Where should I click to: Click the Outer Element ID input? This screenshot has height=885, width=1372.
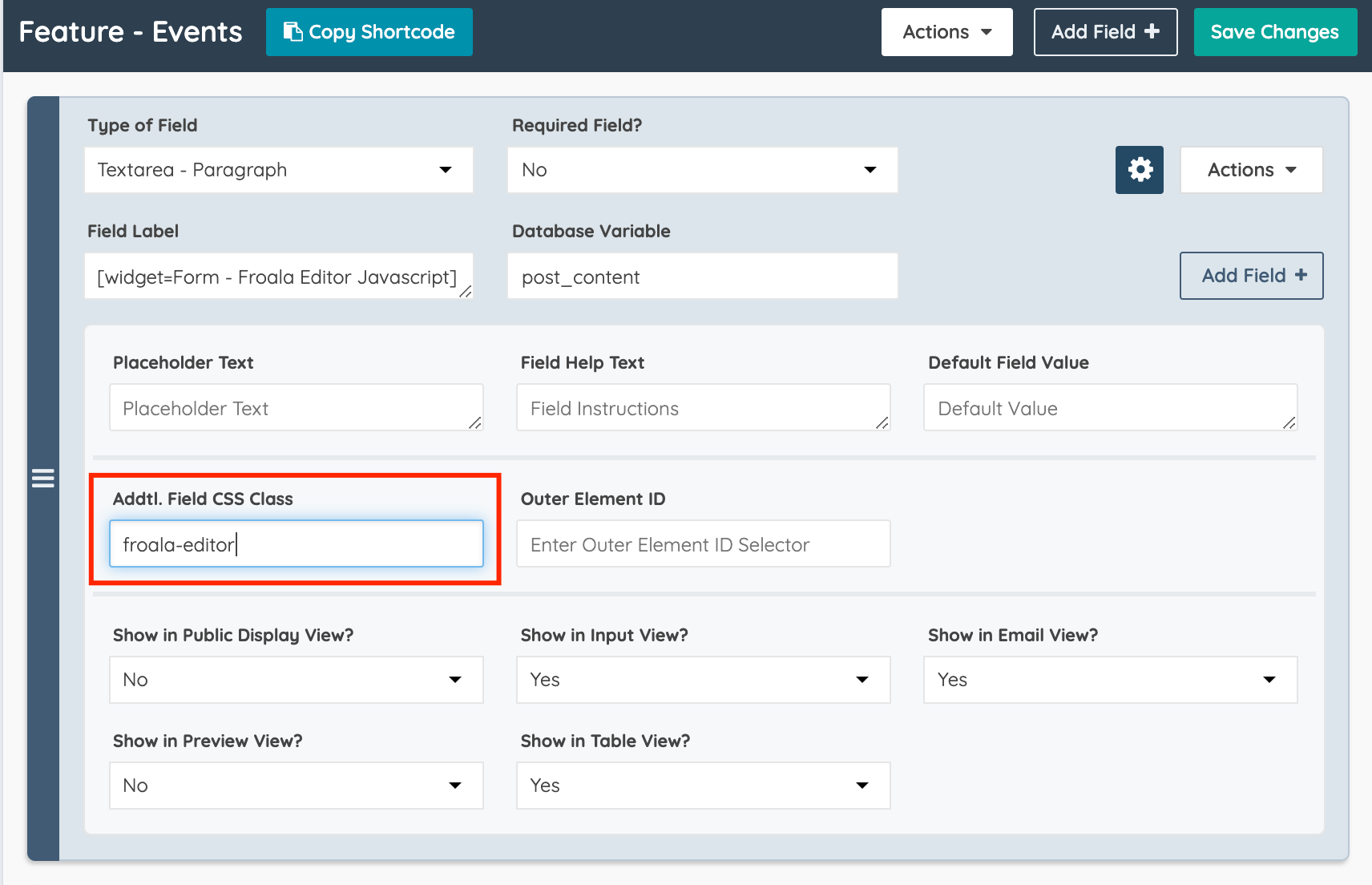click(703, 544)
